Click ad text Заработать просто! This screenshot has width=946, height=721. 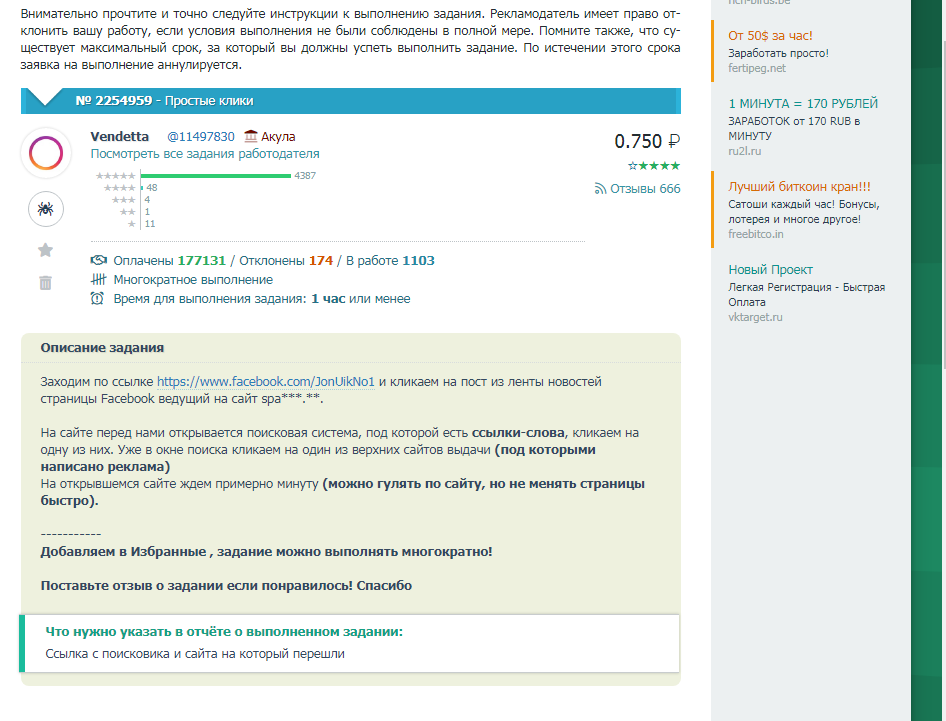click(x=778, y=53)
